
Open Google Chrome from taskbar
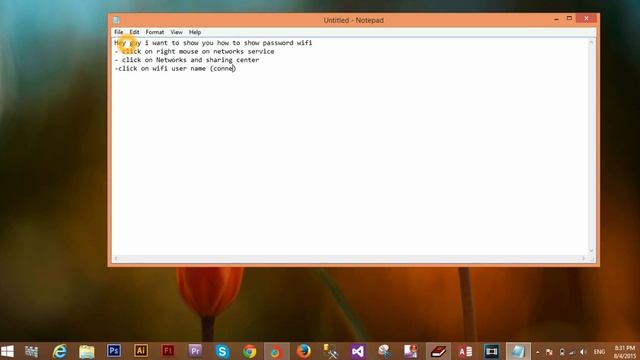click(x=249, y=351)
